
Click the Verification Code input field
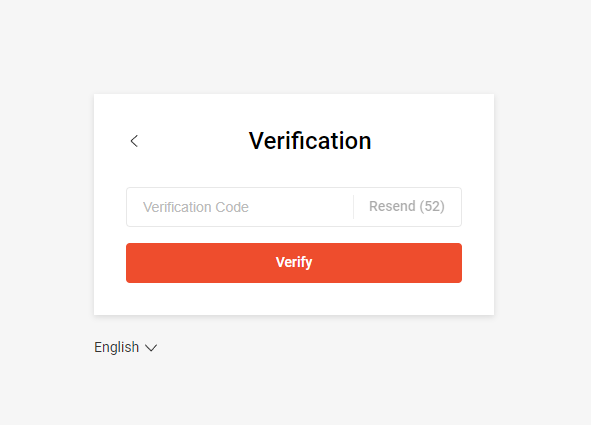pyautogui.click(x=240, y=207)
